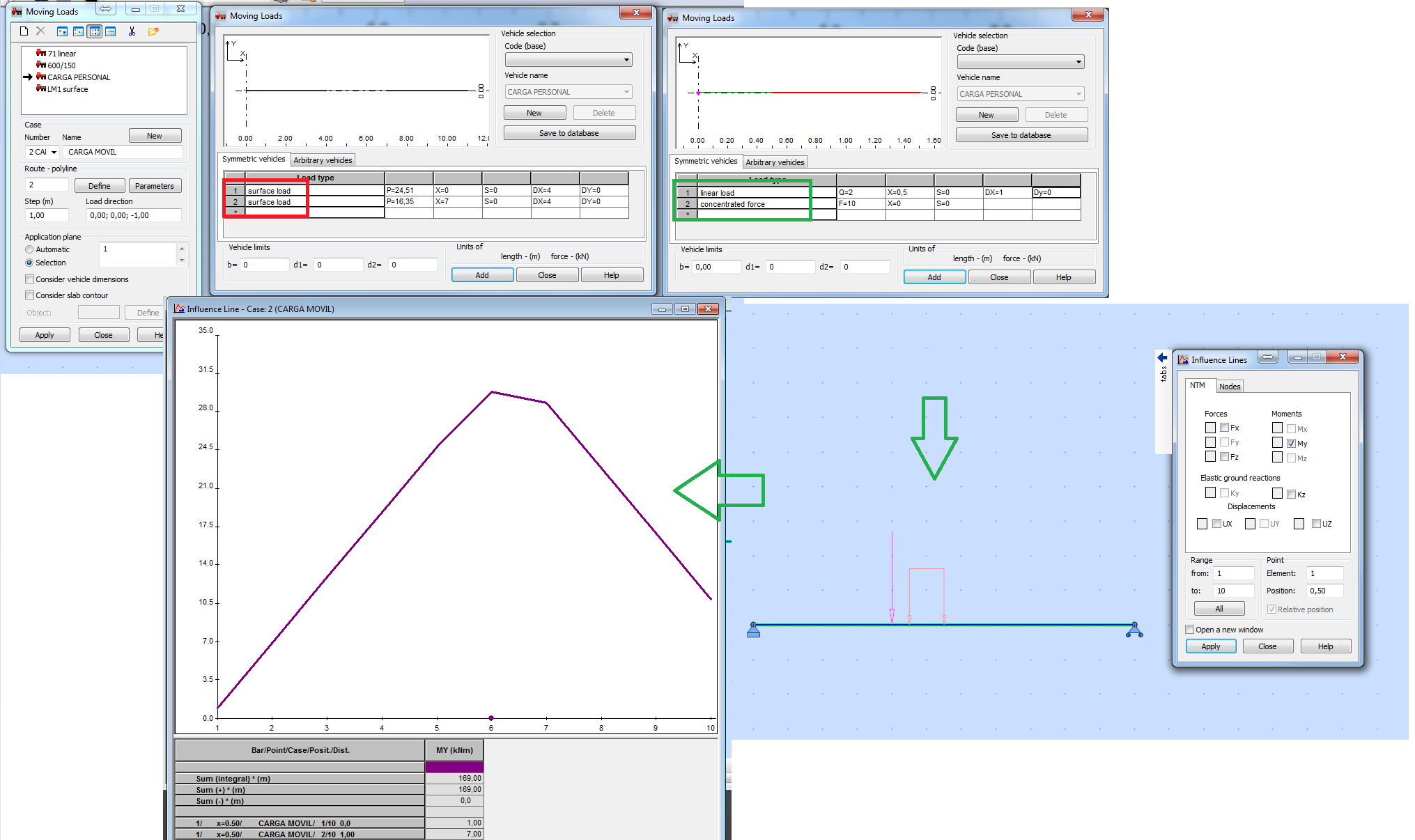Enable Open a new window checkbox
This screenshot has height=840, width=1415.
tap(1190, 630)
